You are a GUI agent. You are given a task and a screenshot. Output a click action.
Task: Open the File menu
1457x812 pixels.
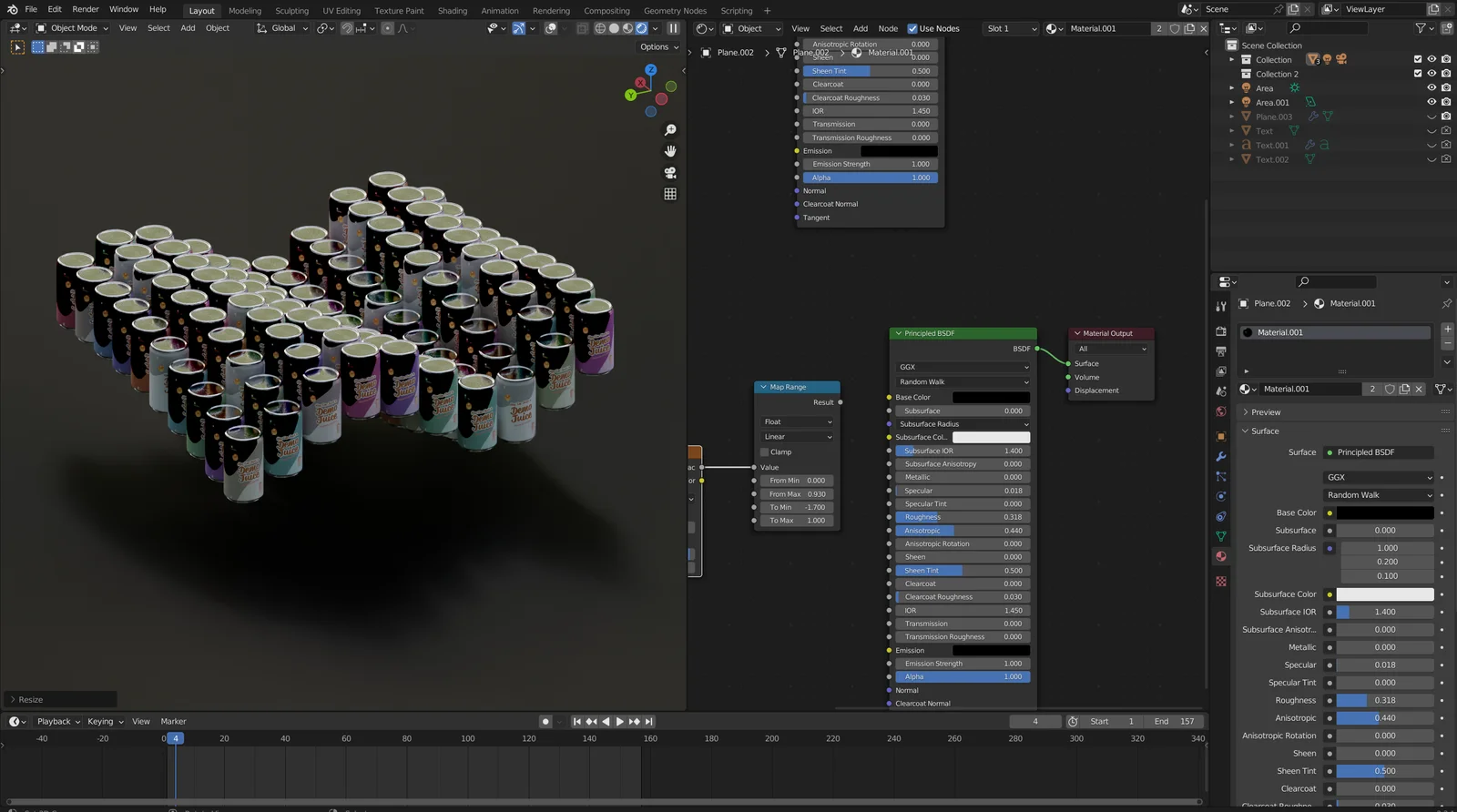[x=31, y=9]
